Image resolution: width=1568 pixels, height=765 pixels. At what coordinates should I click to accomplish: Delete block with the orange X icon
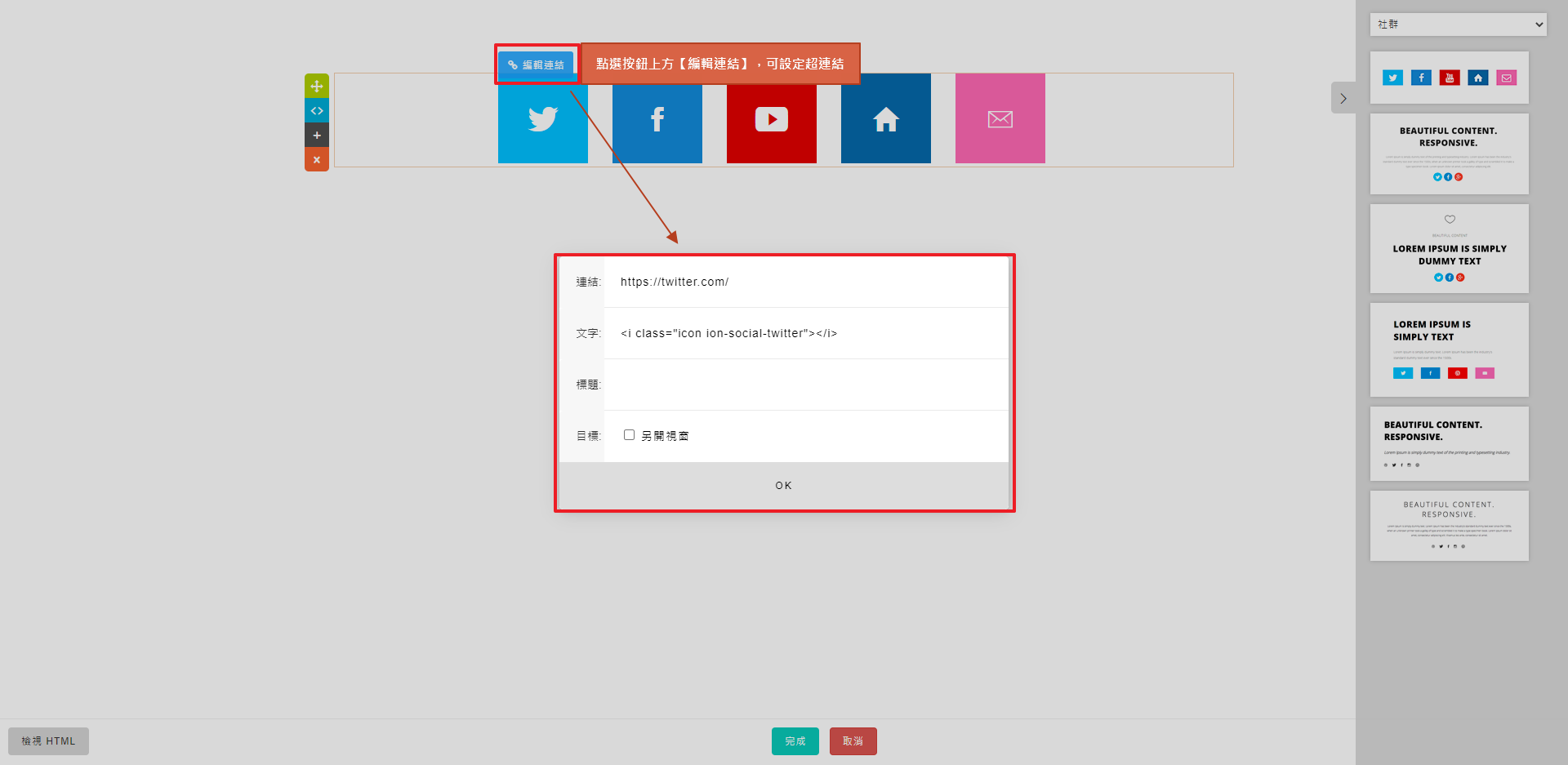(x=317, y=159)
